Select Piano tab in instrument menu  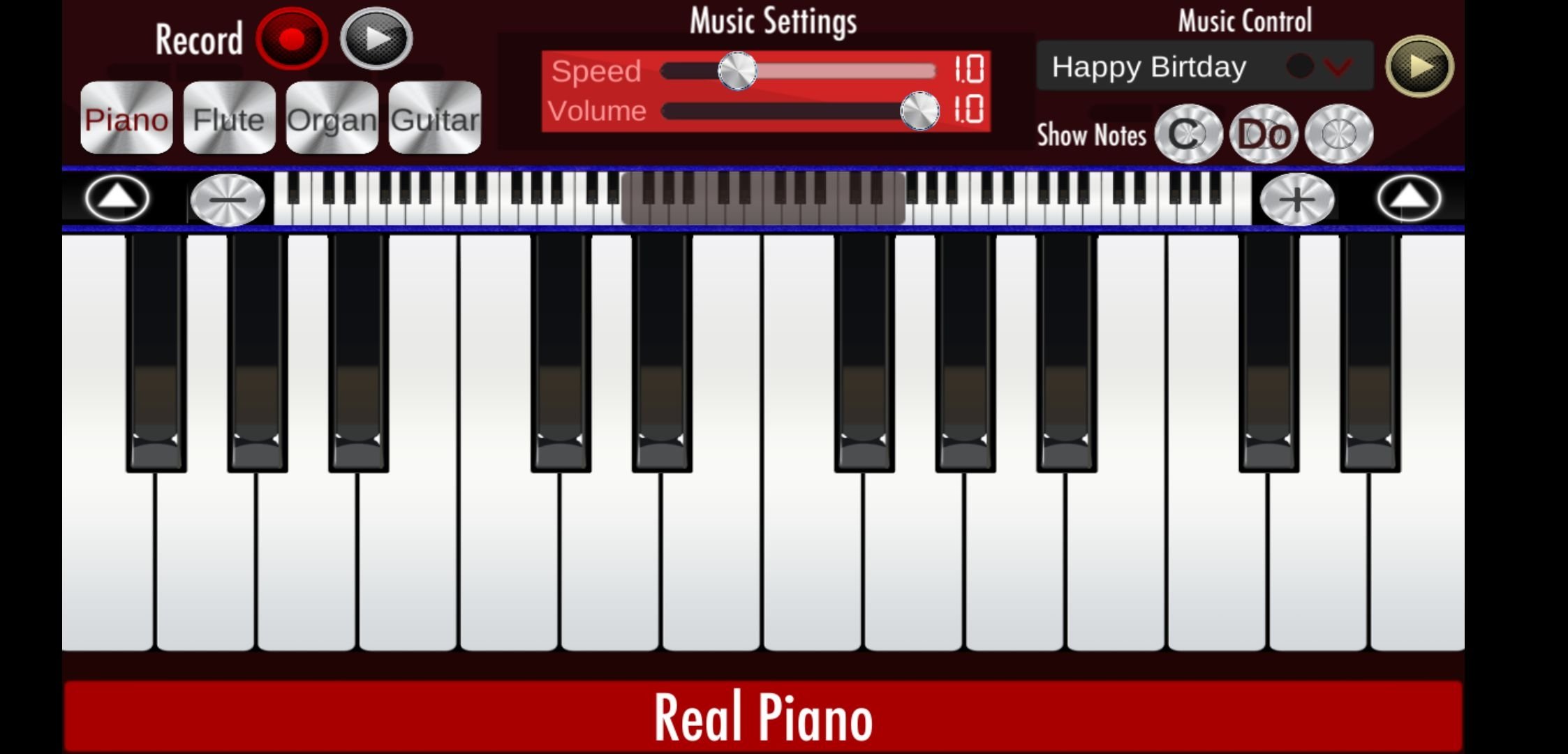click(x=124, y=119)
